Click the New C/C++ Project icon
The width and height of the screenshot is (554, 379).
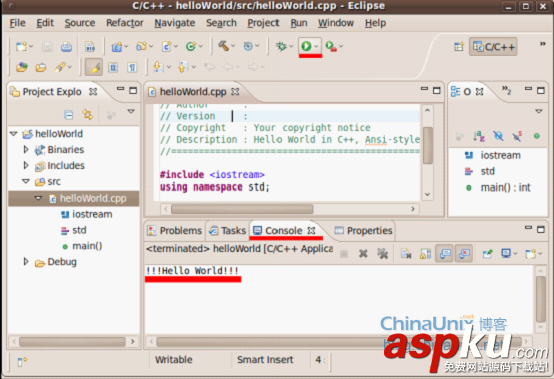(x=117, y=46)
